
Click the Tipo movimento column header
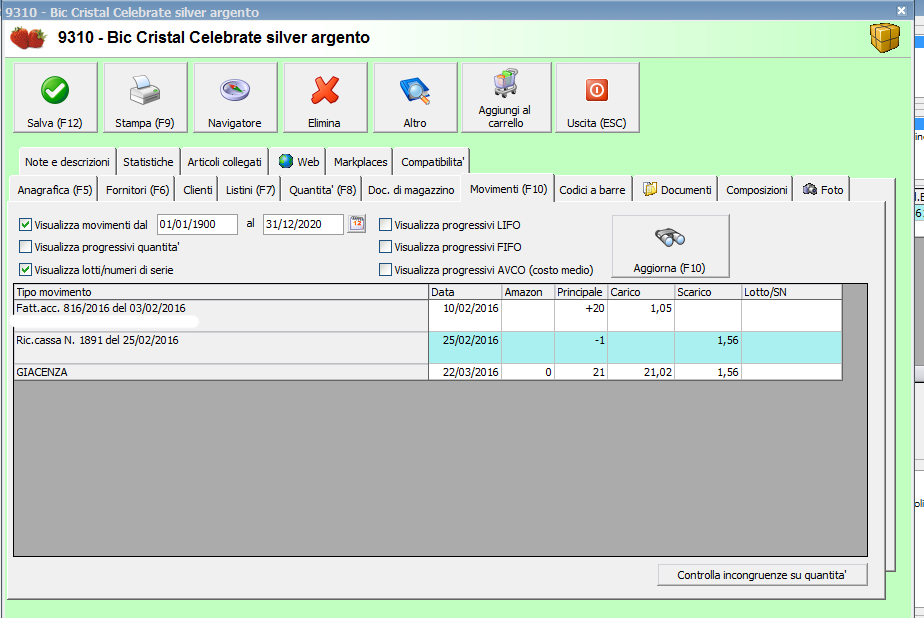(221, 292)
